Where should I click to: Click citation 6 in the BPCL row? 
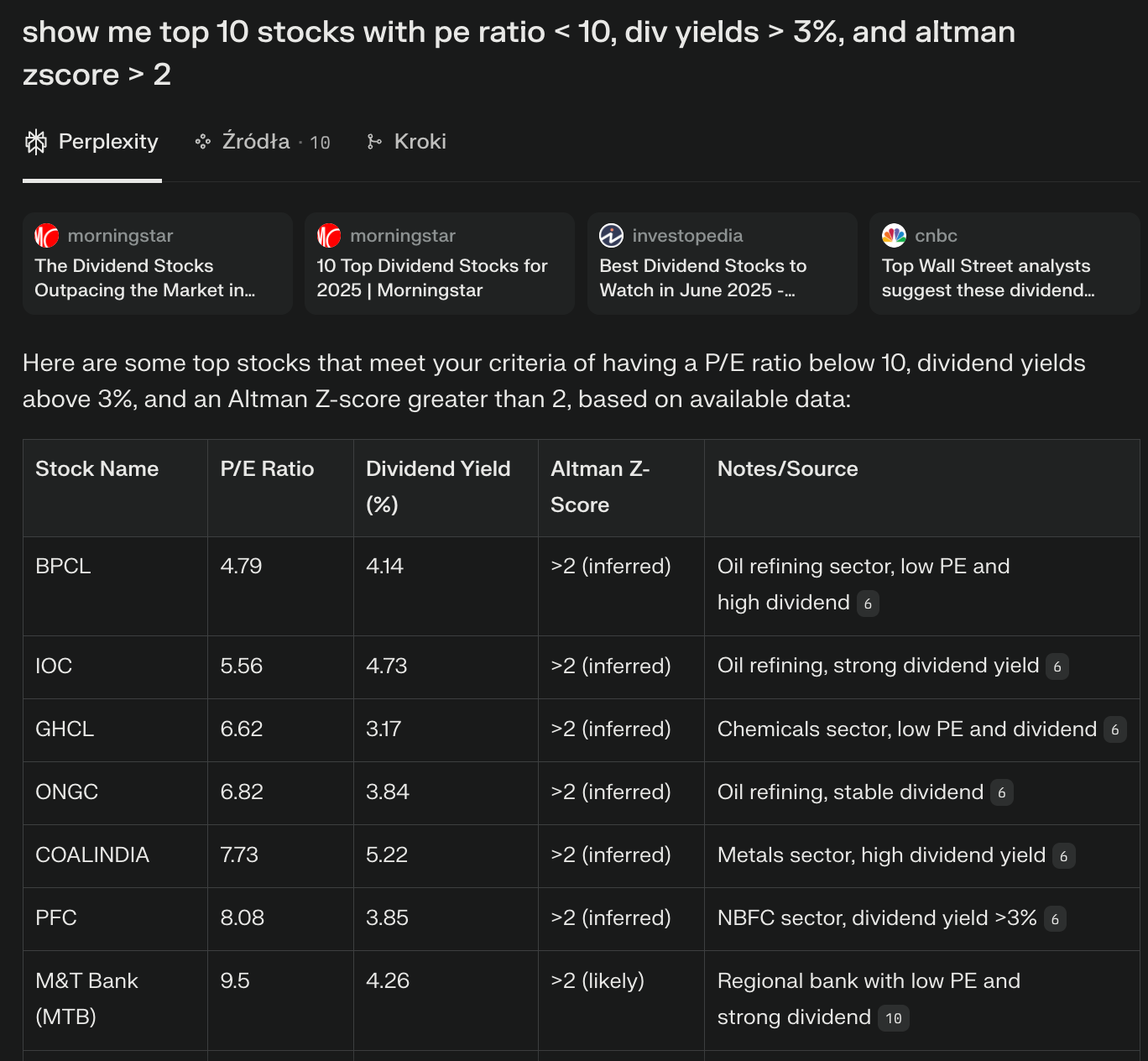(x=868, y=604)
